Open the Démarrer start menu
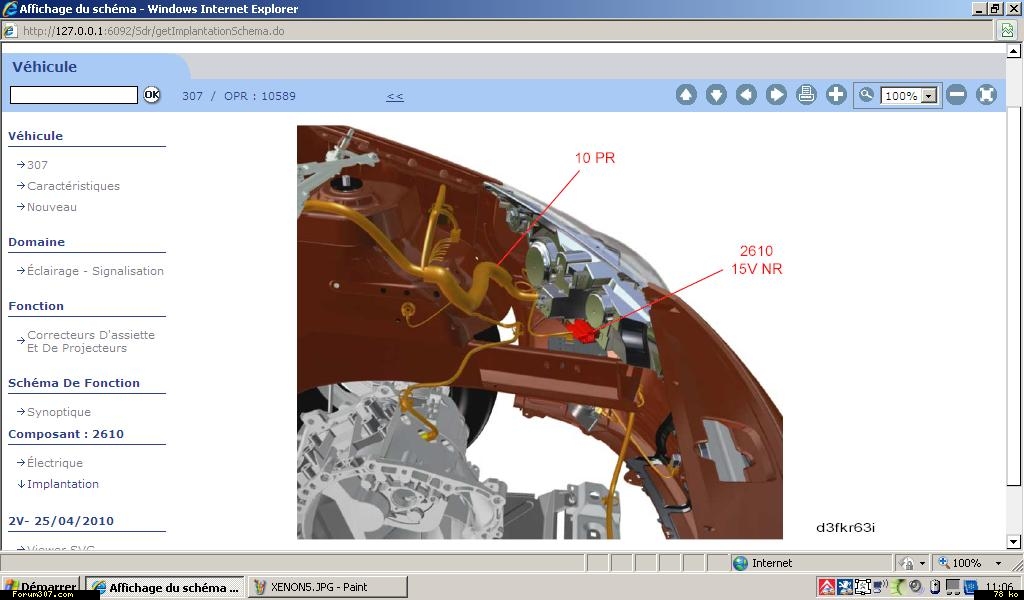This screenshot has height=600, width=1024. click(40, 587)
